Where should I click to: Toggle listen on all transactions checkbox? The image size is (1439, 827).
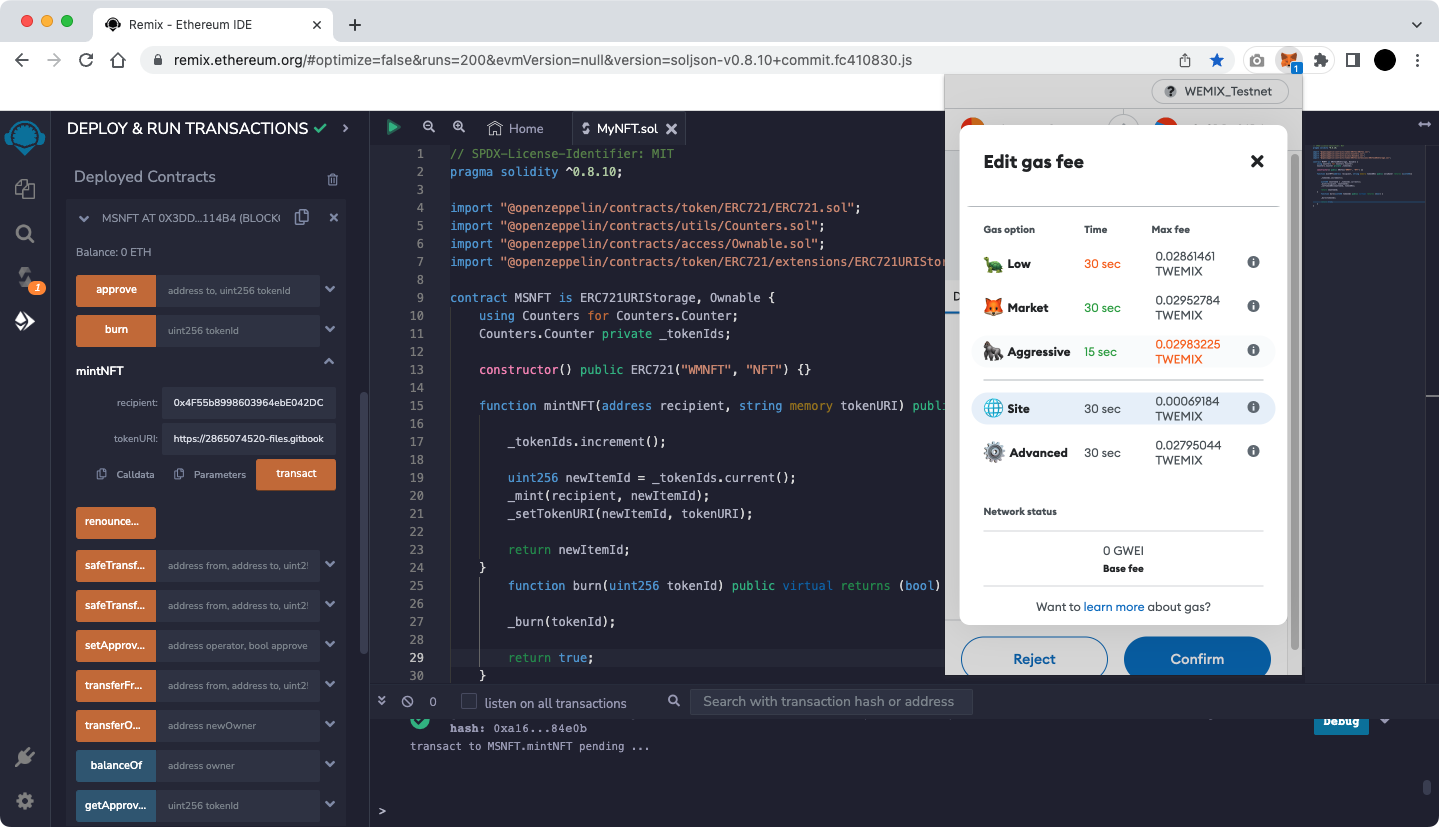pyautogui.click(x=469, y=702)
